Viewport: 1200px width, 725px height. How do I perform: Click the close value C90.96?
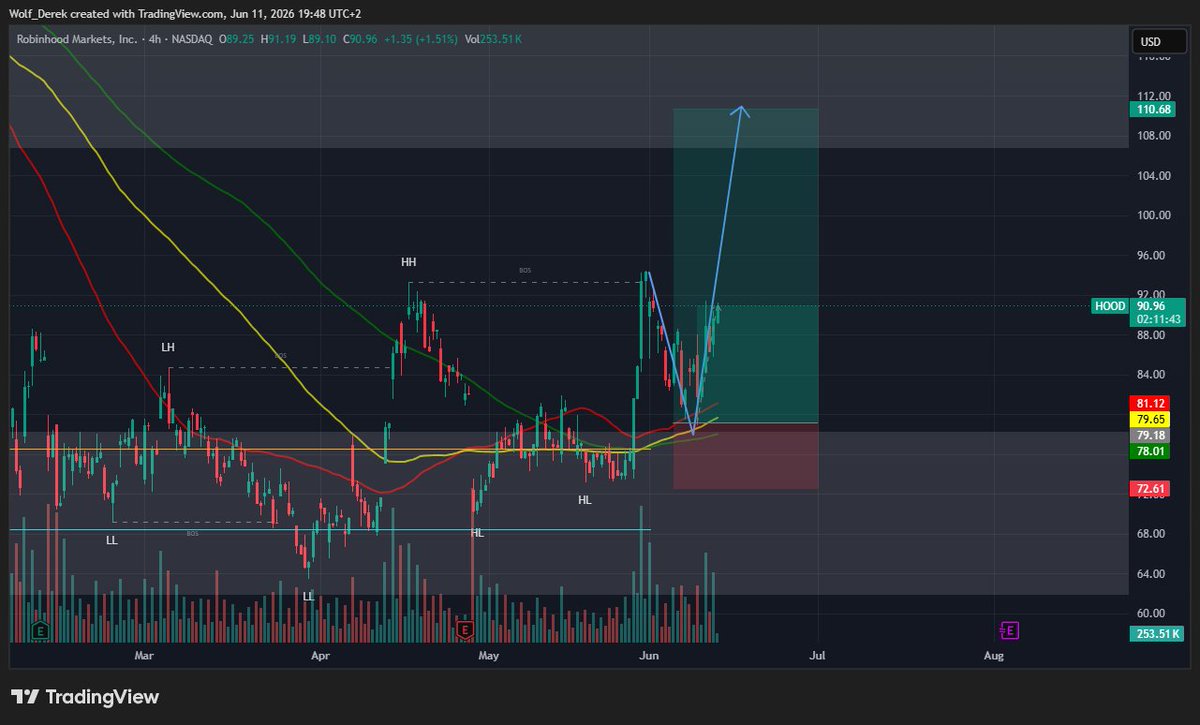click(x=361, y=39)
